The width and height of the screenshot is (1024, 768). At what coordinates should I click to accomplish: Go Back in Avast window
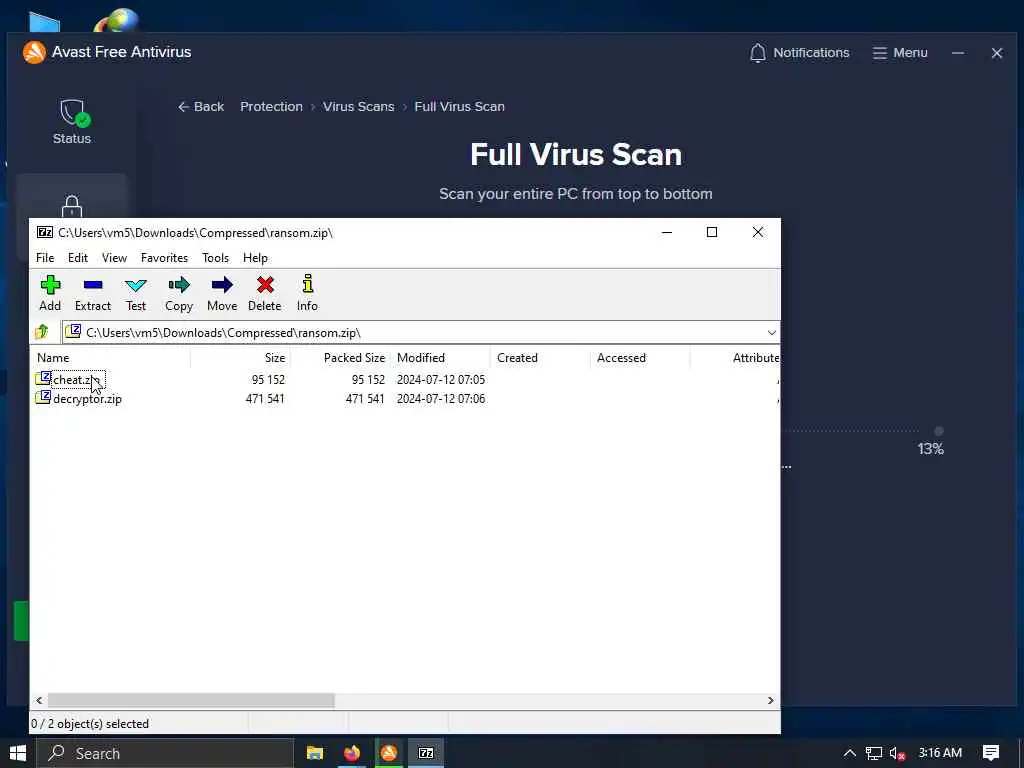click(201, 106)
